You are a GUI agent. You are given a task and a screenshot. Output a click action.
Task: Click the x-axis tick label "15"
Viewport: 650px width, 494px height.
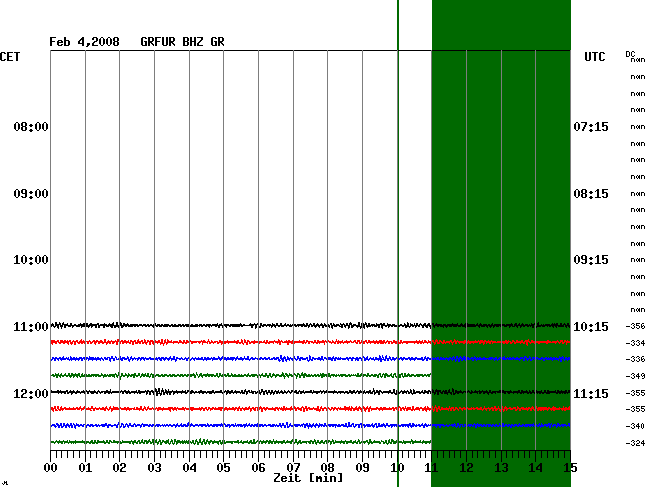click(x=570, y=467)
